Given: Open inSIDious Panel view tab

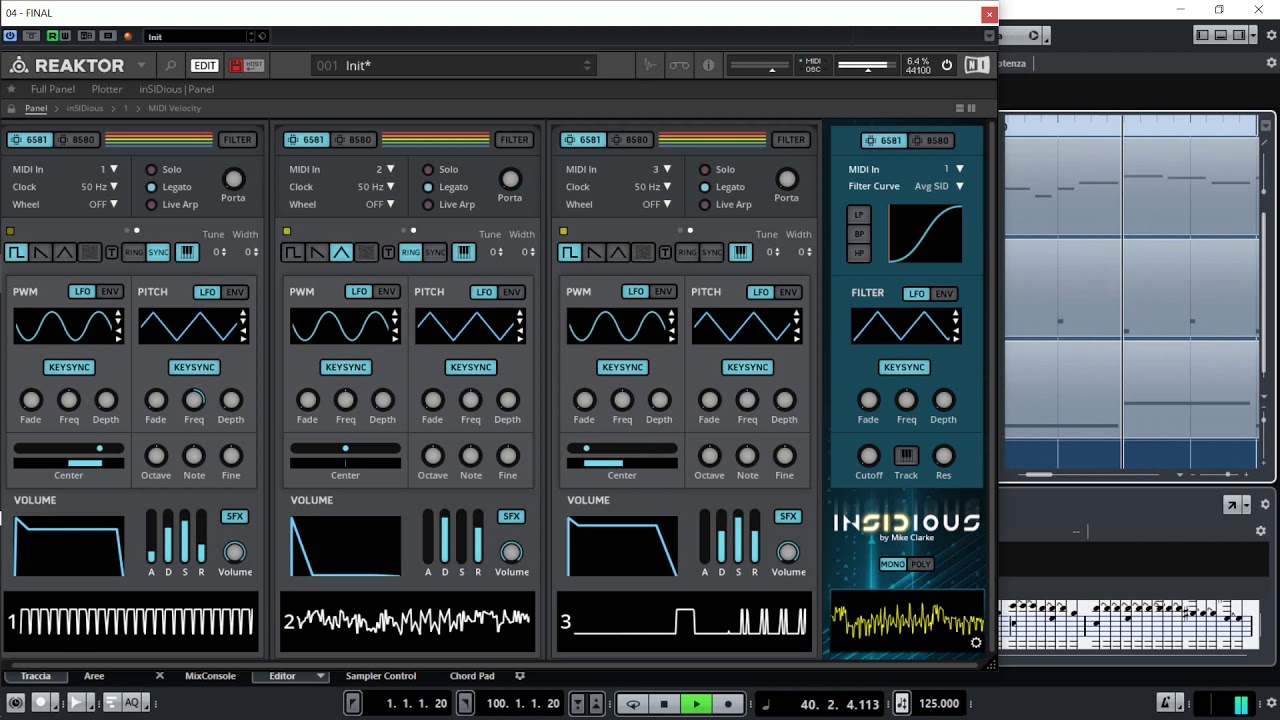Looking at the screenshot, I should [176, 89].
